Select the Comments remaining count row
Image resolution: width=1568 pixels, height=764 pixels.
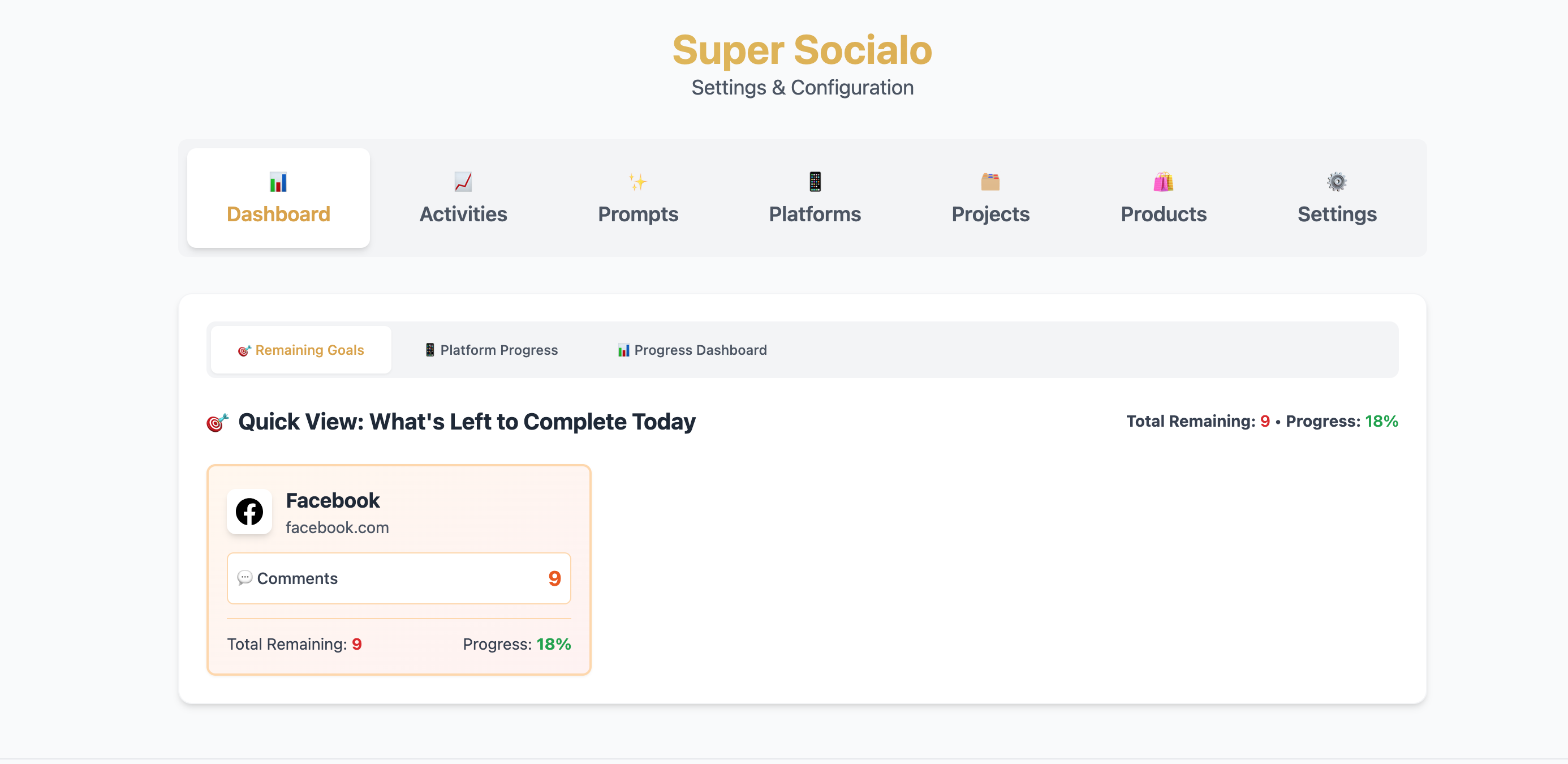399,578
